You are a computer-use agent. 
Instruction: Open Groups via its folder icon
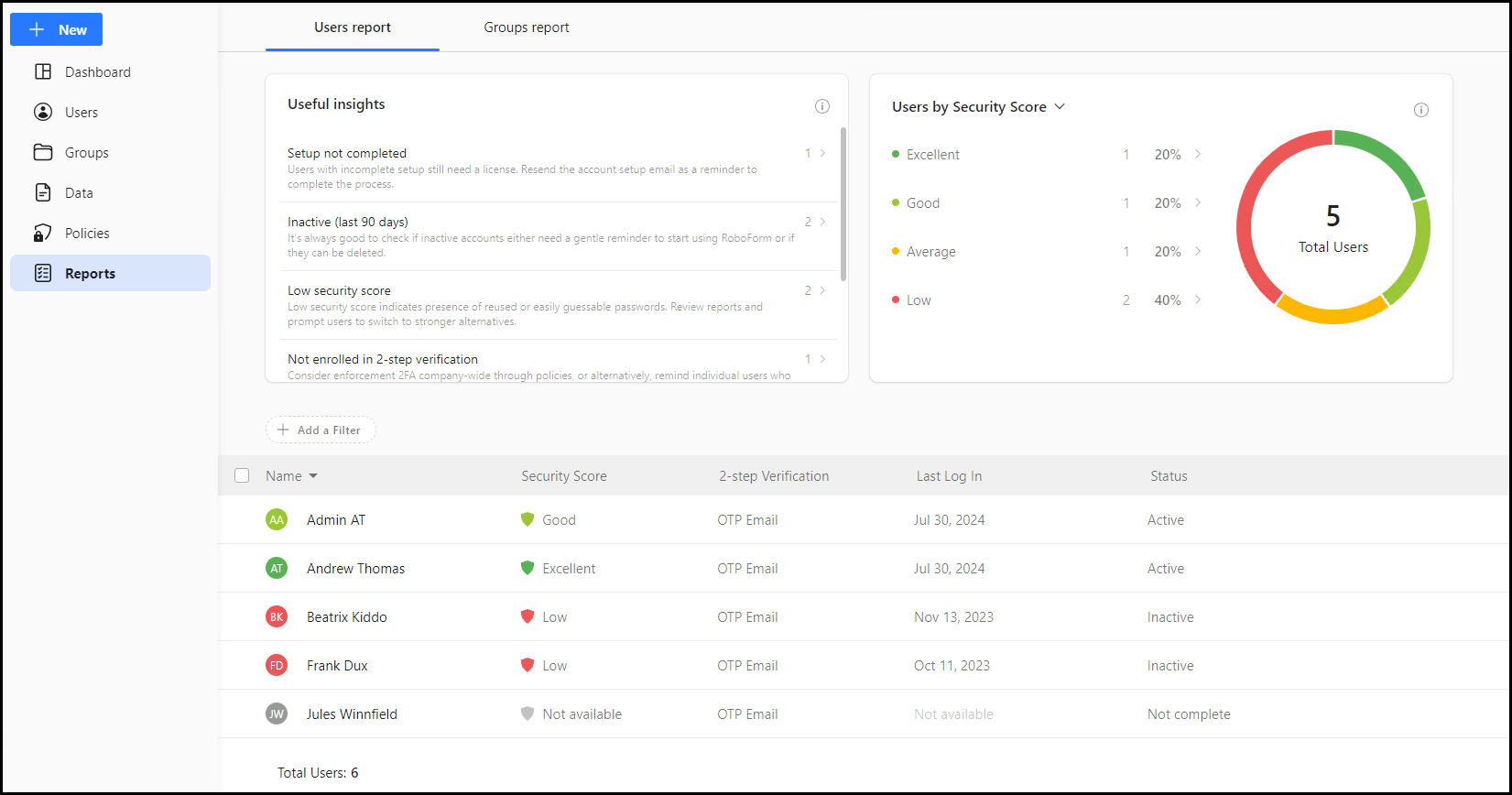point(43,153)
